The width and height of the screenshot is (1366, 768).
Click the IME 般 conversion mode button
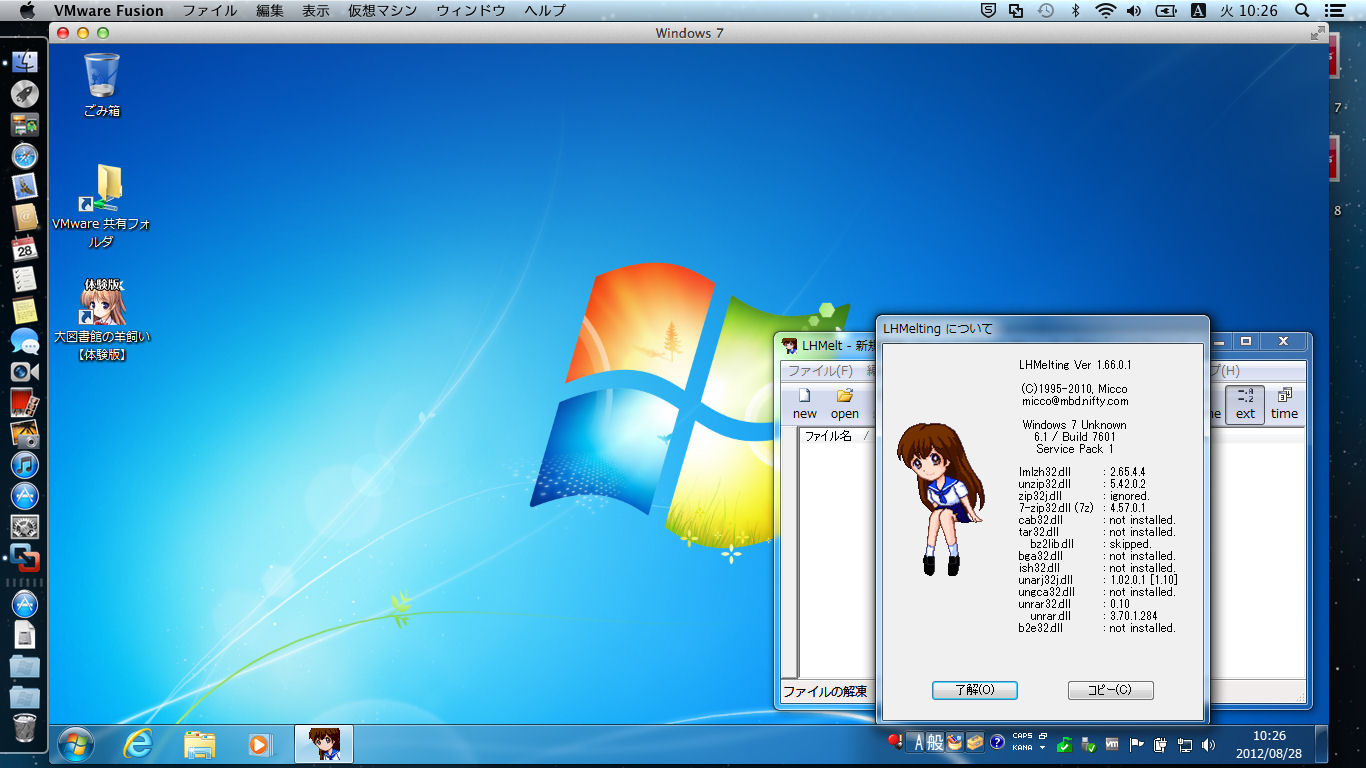(934, 742)
